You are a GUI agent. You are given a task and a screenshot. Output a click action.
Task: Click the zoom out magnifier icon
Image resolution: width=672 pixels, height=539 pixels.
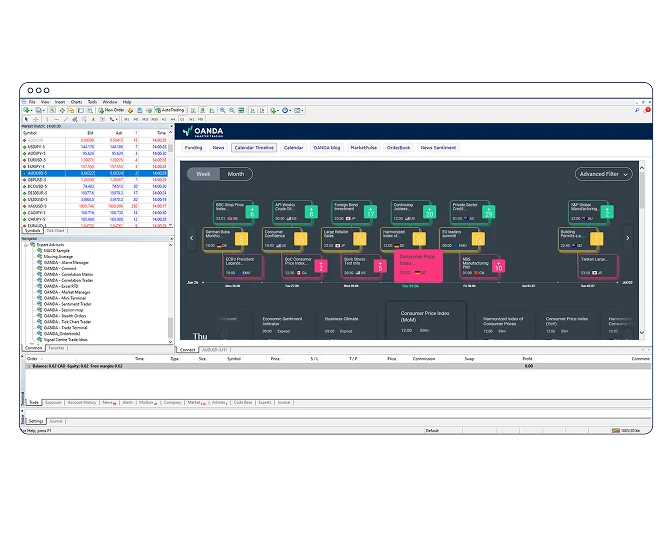pos(232,110)
